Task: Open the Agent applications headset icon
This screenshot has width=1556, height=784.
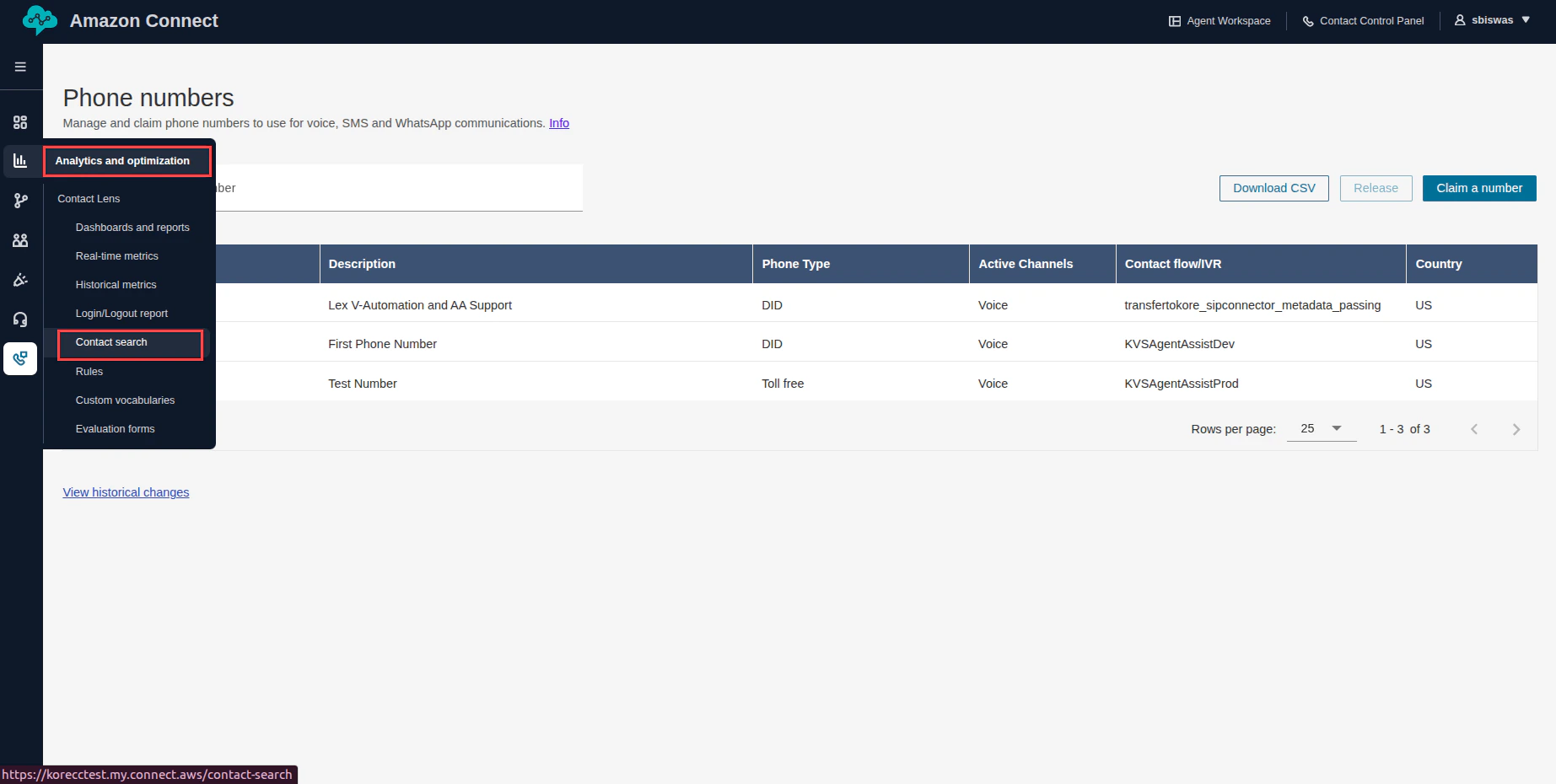Action: point(20,319)
